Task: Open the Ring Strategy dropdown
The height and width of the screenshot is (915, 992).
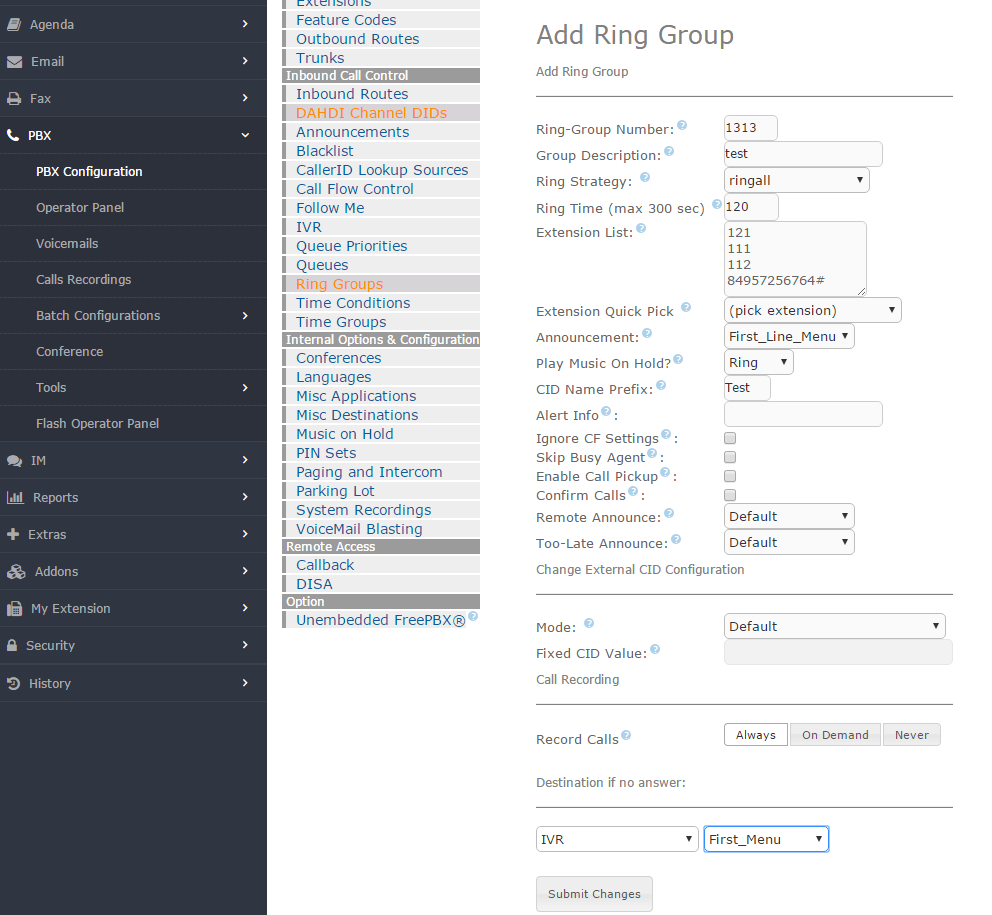Action: (796, 180)
